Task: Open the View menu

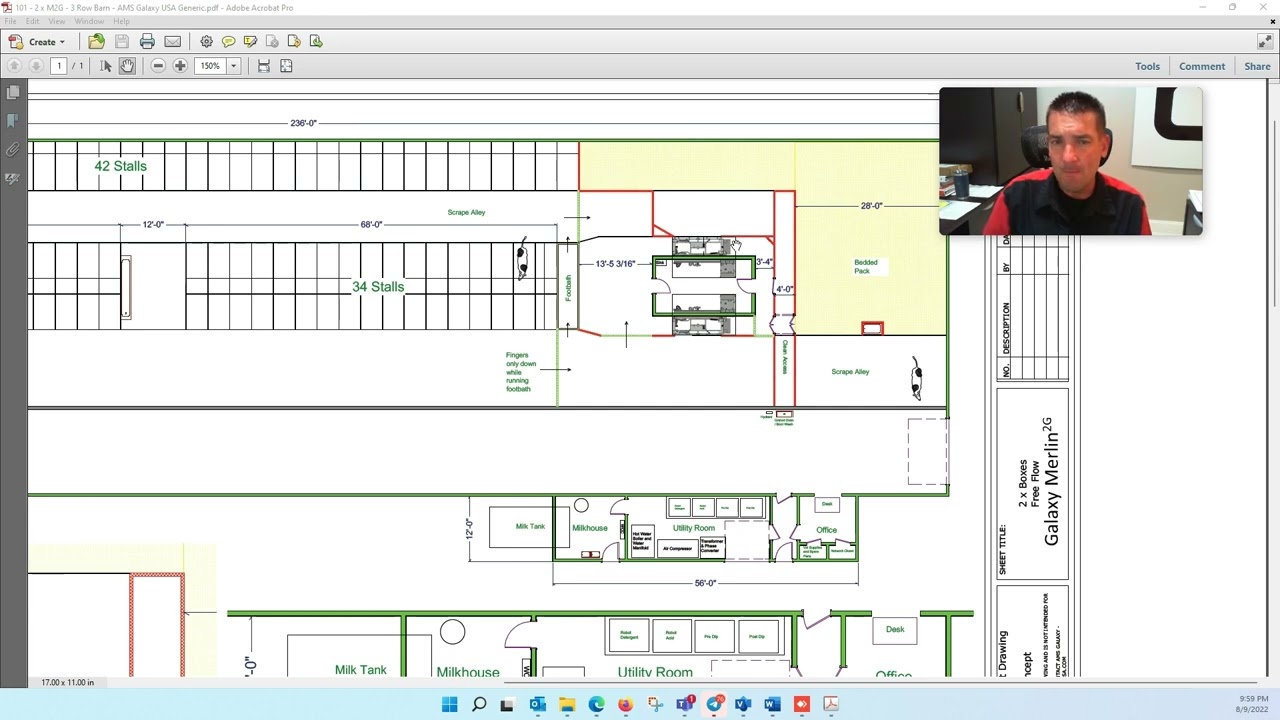Action: tap(57, 21)
